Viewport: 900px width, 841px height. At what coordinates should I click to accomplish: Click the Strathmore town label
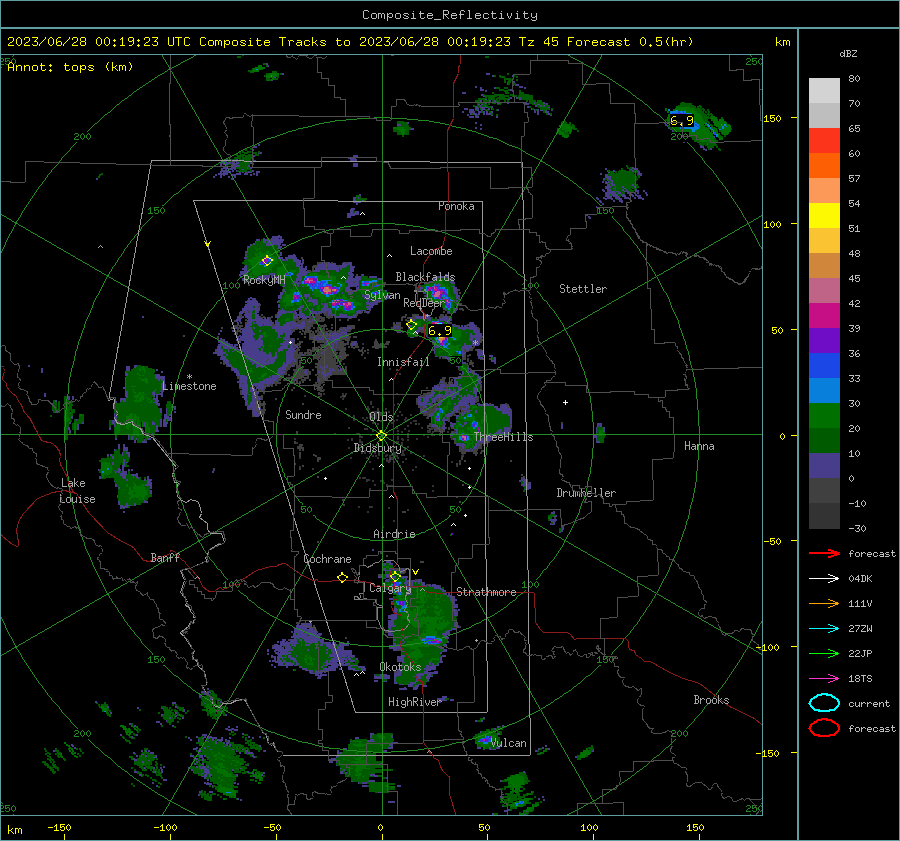[x=486, y=592]
